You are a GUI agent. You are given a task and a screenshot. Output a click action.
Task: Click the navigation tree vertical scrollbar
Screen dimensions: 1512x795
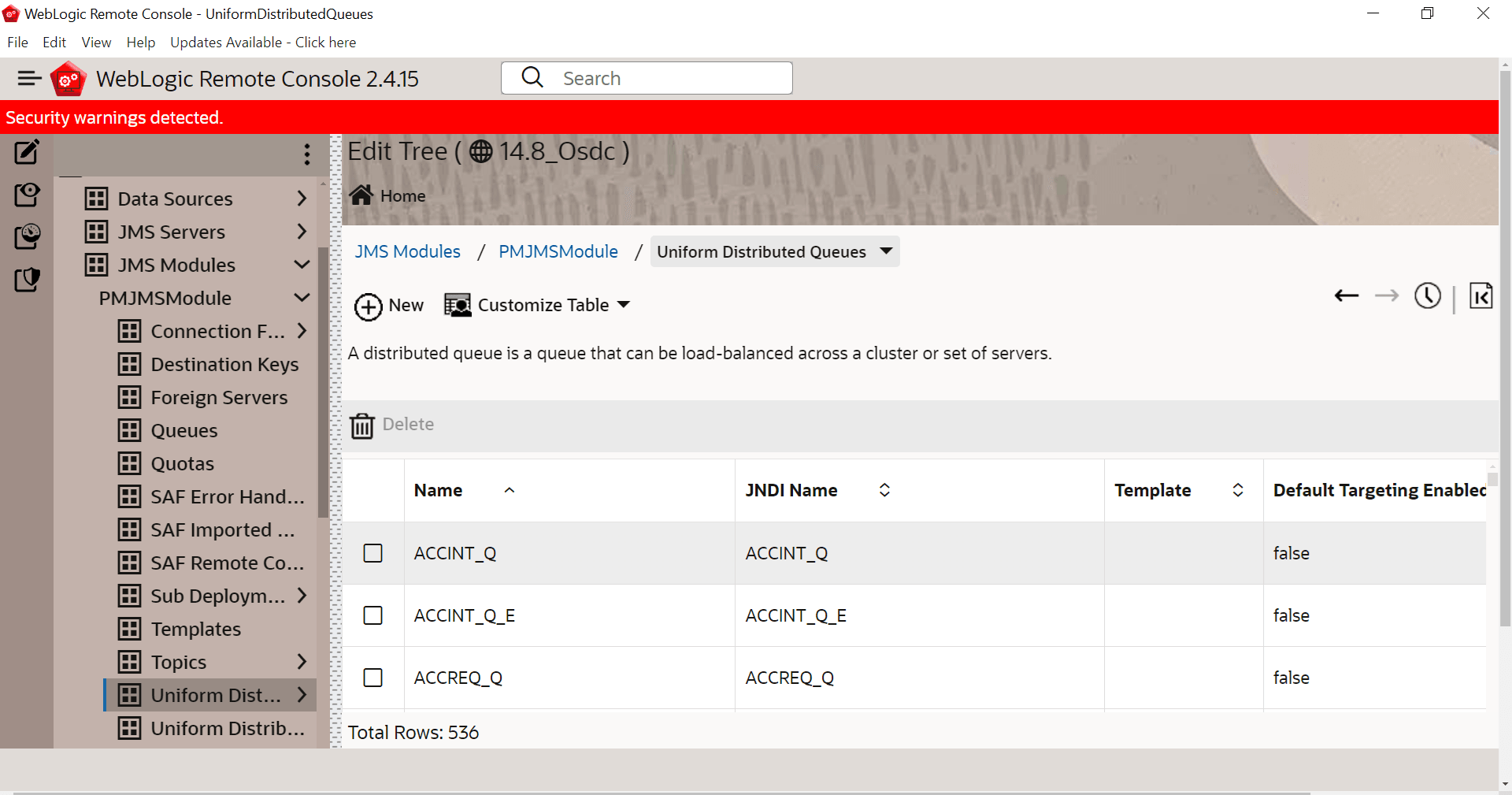tap(322, 382)
